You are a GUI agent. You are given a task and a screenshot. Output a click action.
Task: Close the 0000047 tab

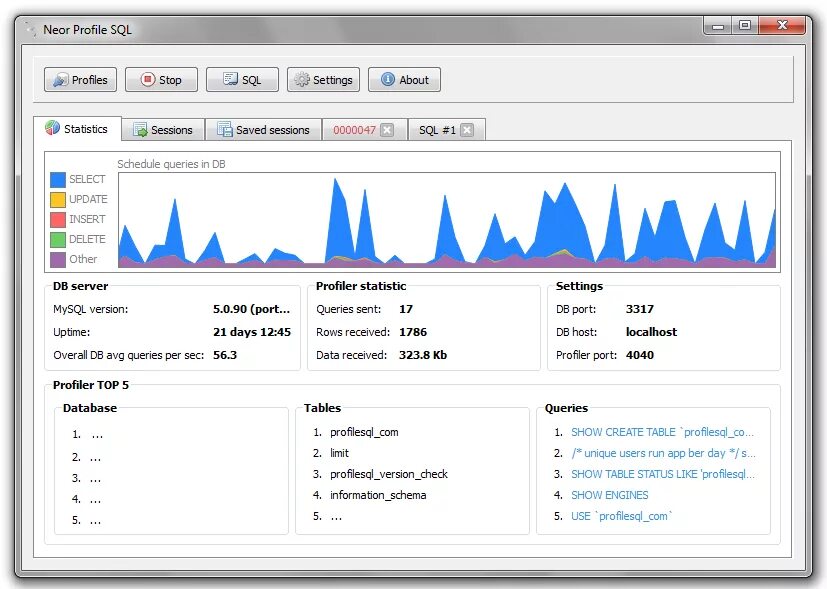(387, 130)
